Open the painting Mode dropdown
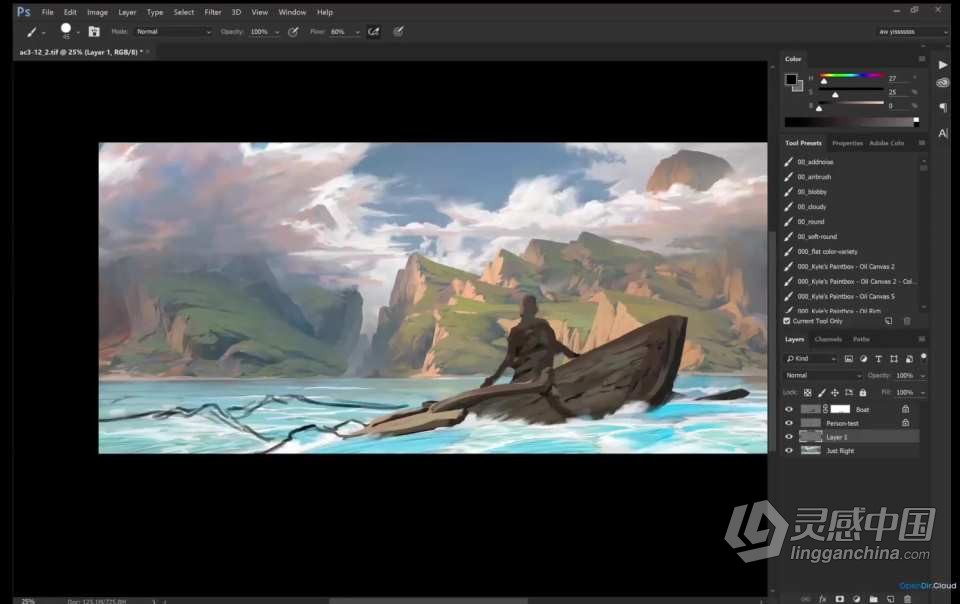 pos(173,32)
